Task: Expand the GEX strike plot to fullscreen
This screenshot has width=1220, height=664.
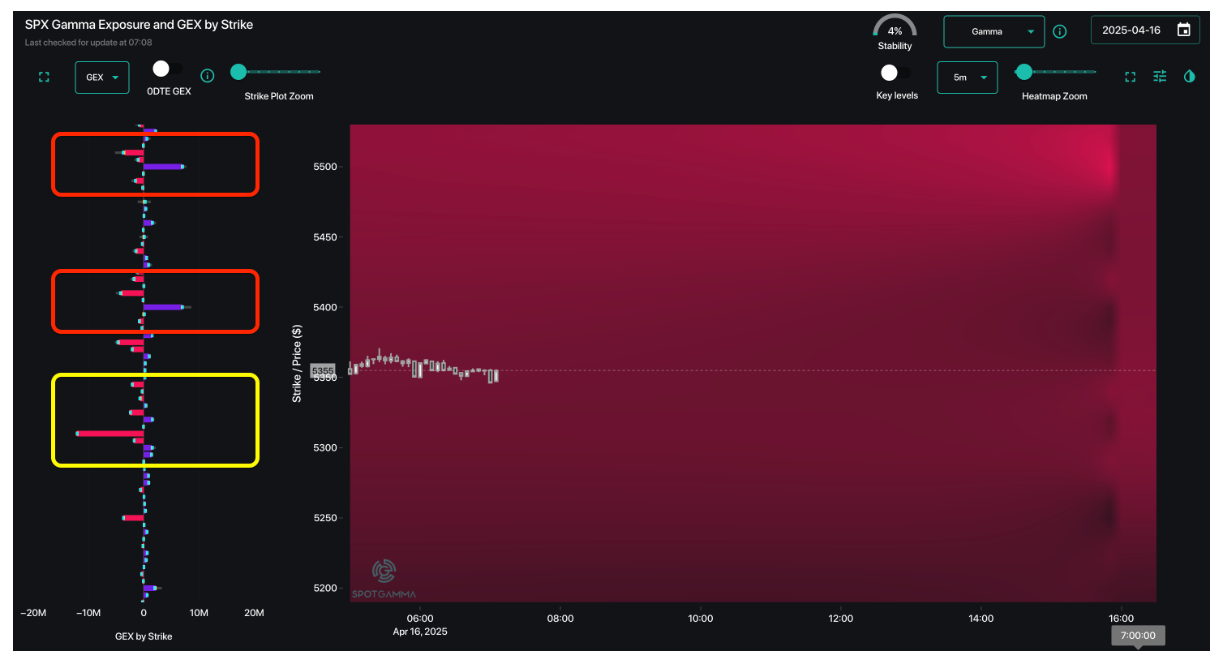Action: (x=44, y=77)
